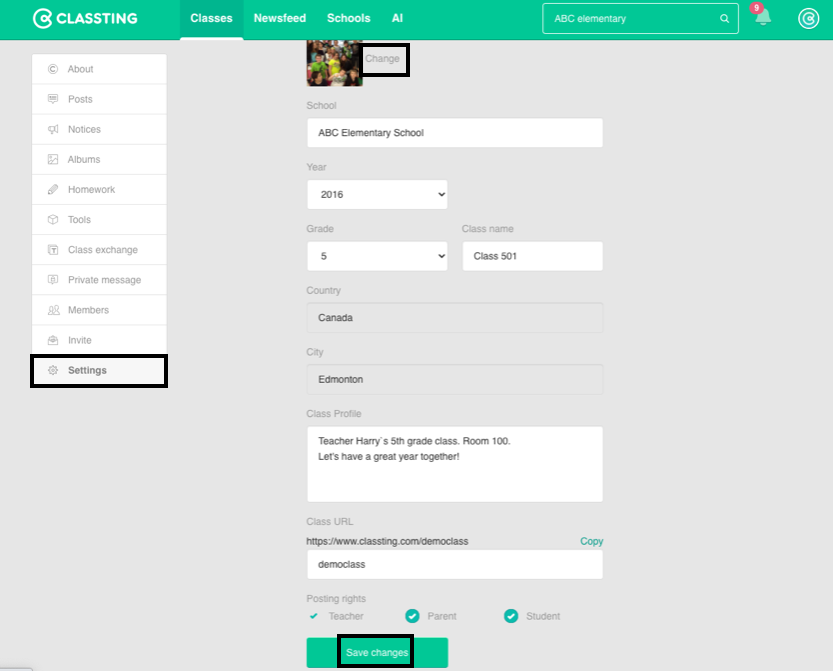
Task: Open Private message in the sidebar
Action: [99, 280]
